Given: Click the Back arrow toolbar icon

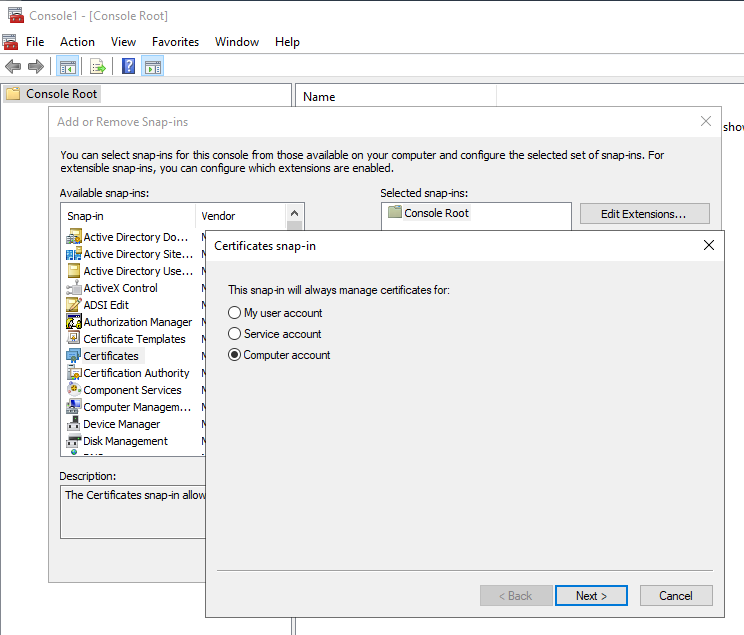Looking at the screenshot, I should [x=13, y=67].
